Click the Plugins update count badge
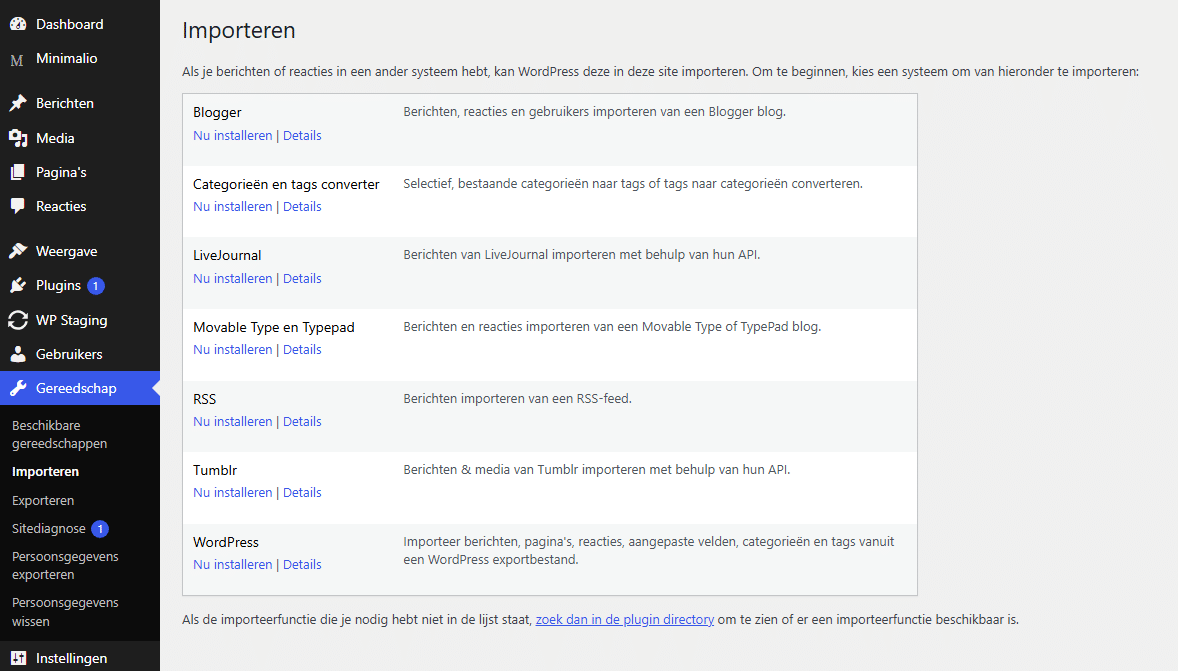This screenshot has width=1178, height=671. click(x=95, y=286)
